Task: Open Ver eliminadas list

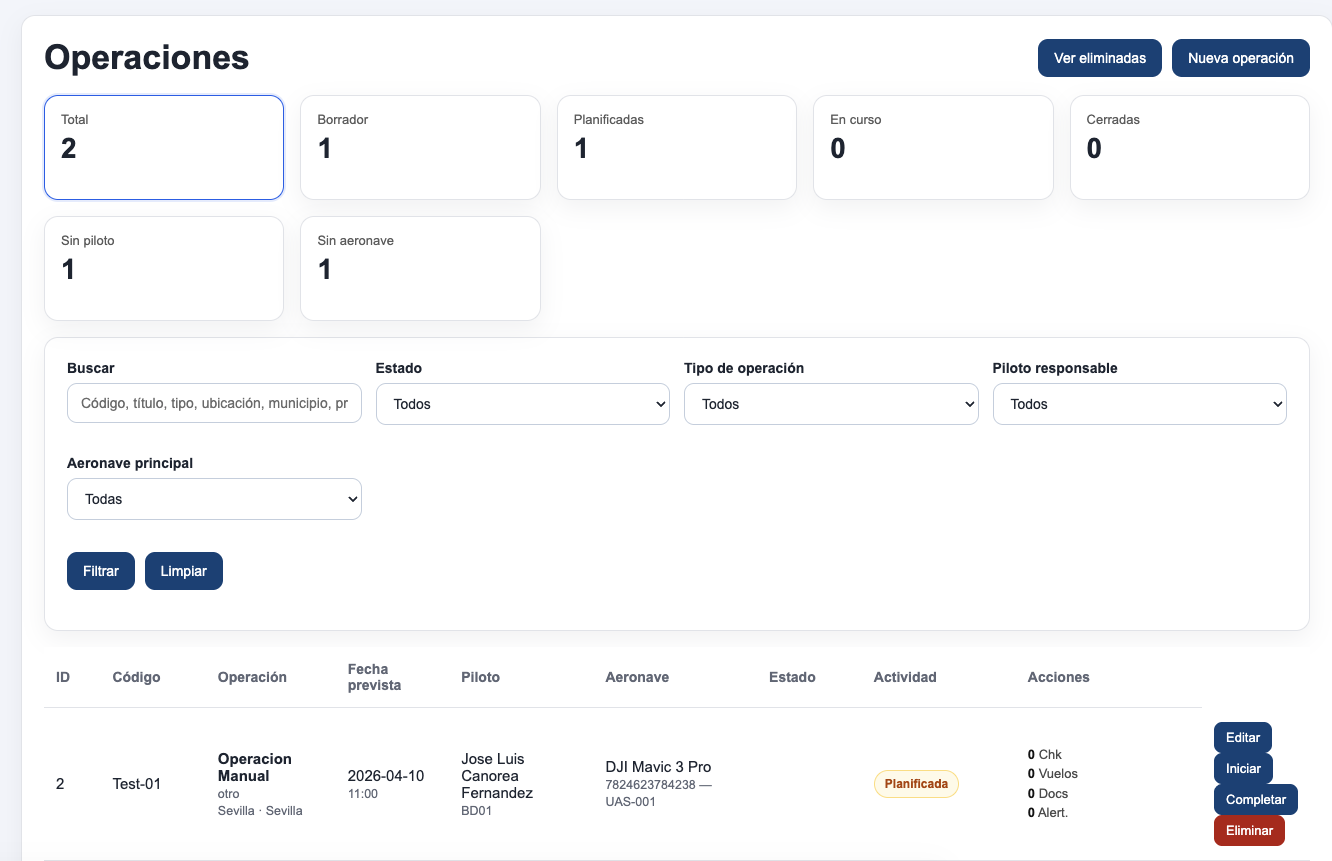Action: click(x=1100, y=58)
